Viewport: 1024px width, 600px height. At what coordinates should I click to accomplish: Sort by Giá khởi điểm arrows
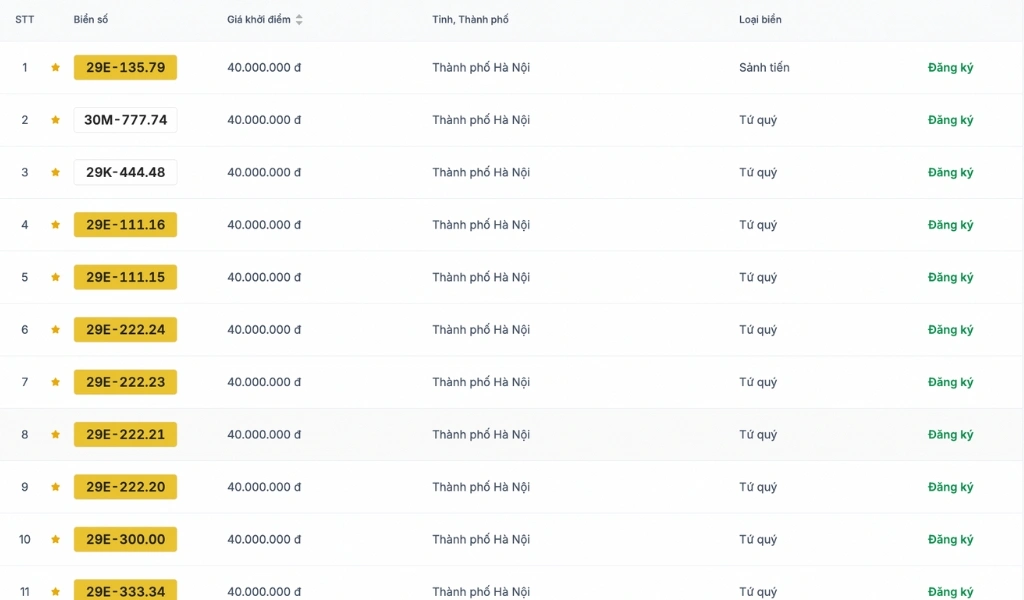point(299,20)
